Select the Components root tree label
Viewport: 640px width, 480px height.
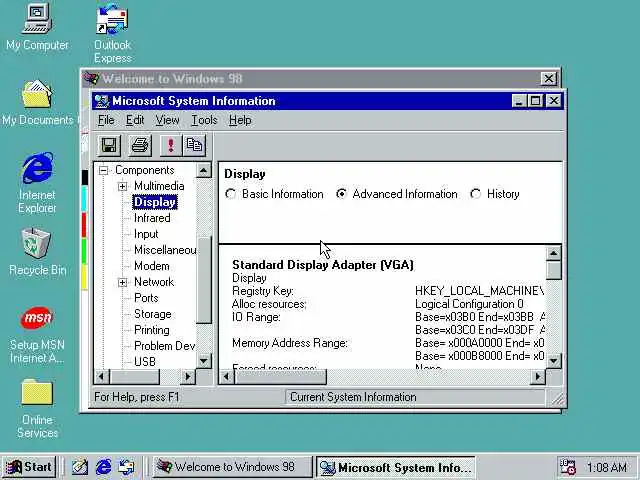144,170
